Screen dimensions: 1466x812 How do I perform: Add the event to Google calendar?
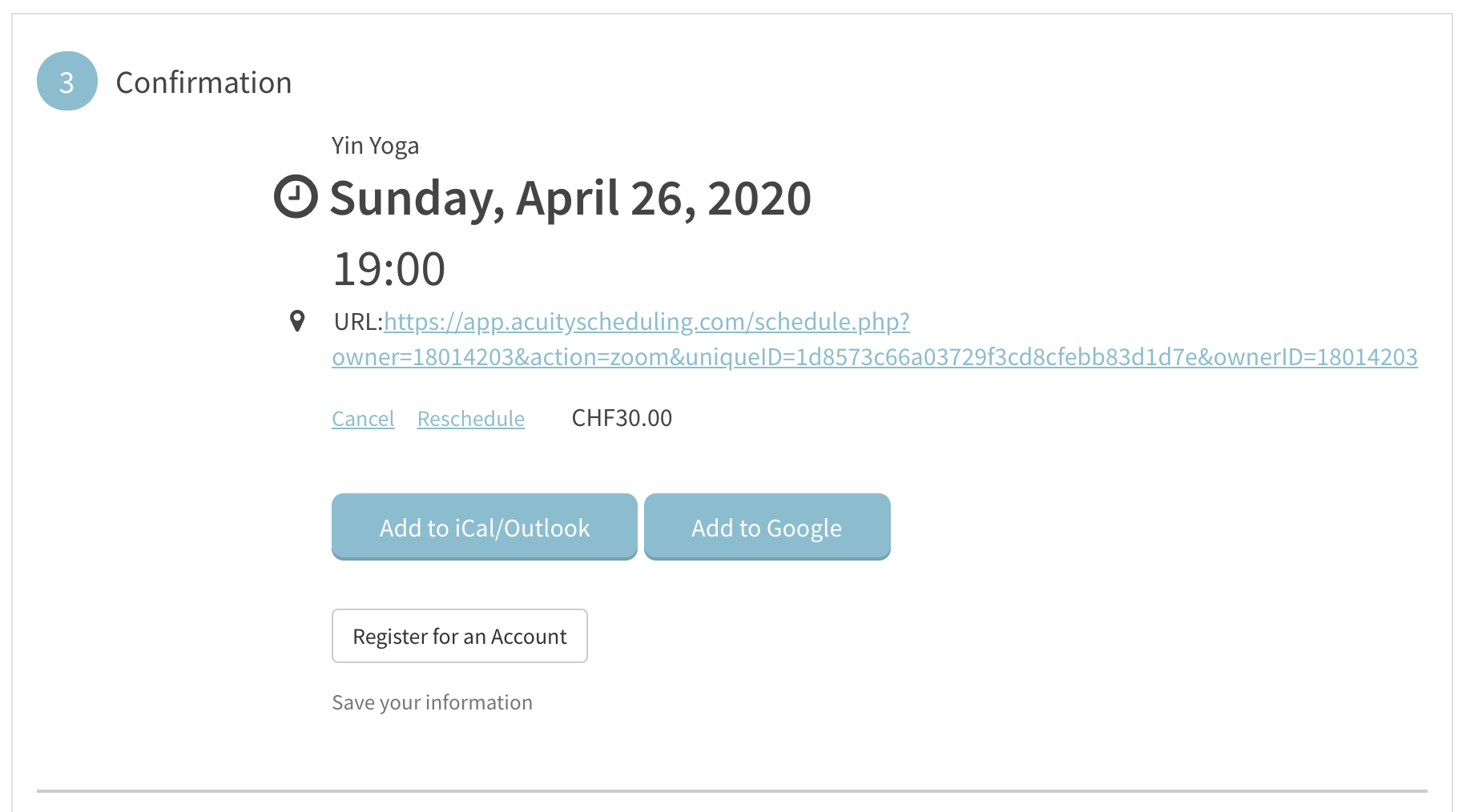(767, 527)
